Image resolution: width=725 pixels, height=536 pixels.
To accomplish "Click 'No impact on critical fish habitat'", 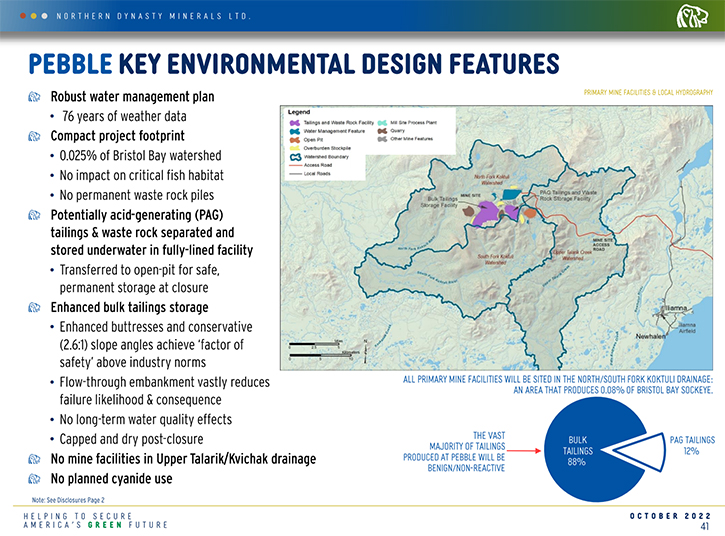I will pyautogui.click(x=141, y=175).
